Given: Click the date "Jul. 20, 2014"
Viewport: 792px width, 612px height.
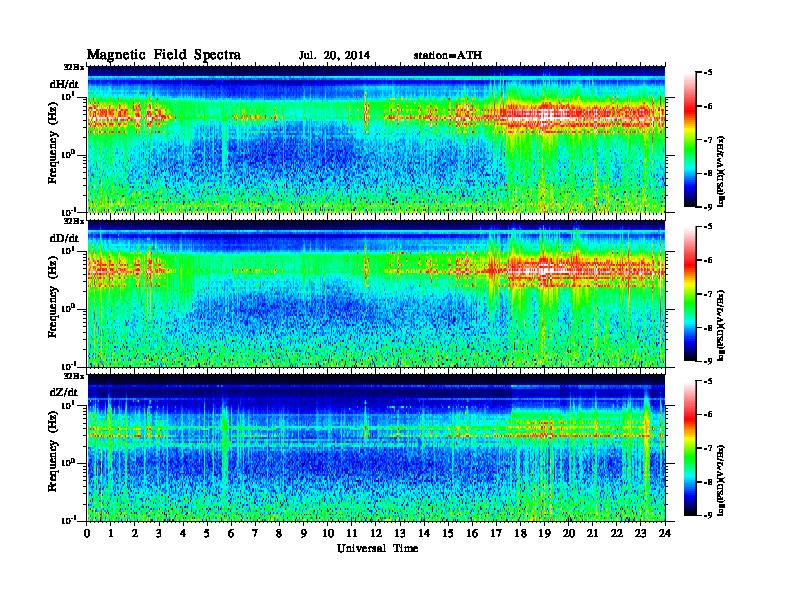Looking at the screenshot, I should (334, 56).
